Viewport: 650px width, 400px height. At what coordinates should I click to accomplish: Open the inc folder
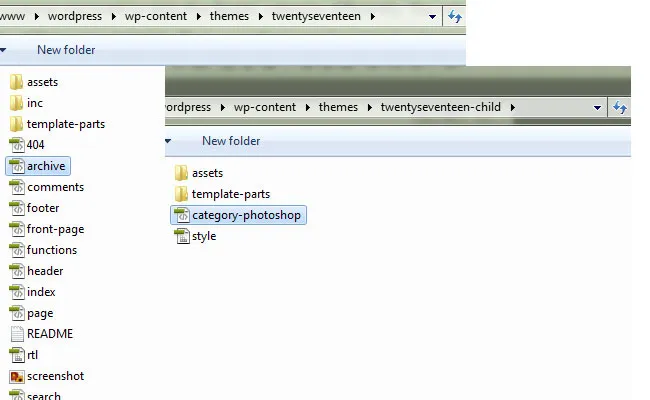point(34,103)
